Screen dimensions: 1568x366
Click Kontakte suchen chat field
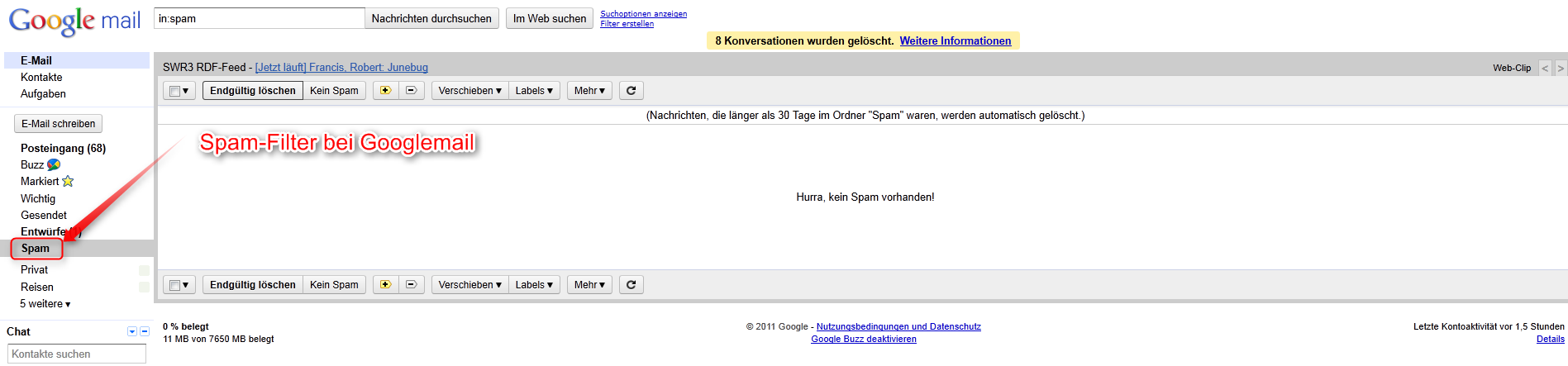click(77, 354)
